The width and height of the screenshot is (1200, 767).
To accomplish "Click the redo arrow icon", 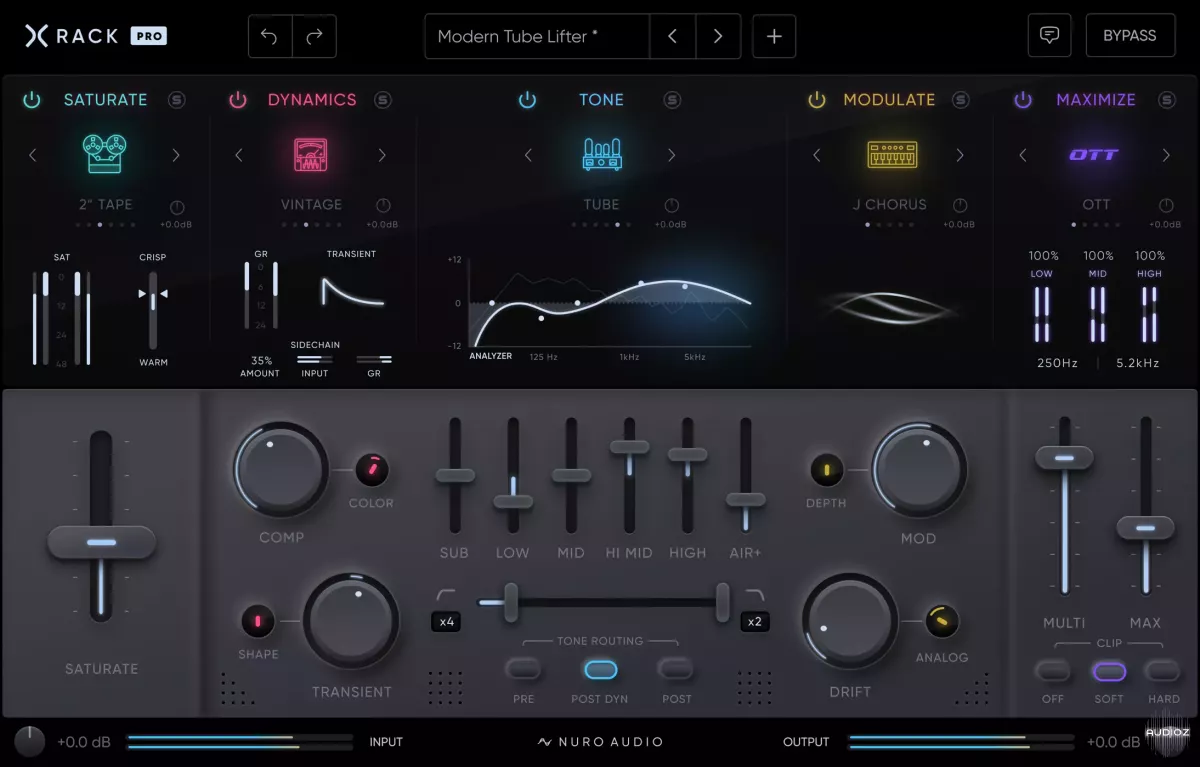I will 314,36.
